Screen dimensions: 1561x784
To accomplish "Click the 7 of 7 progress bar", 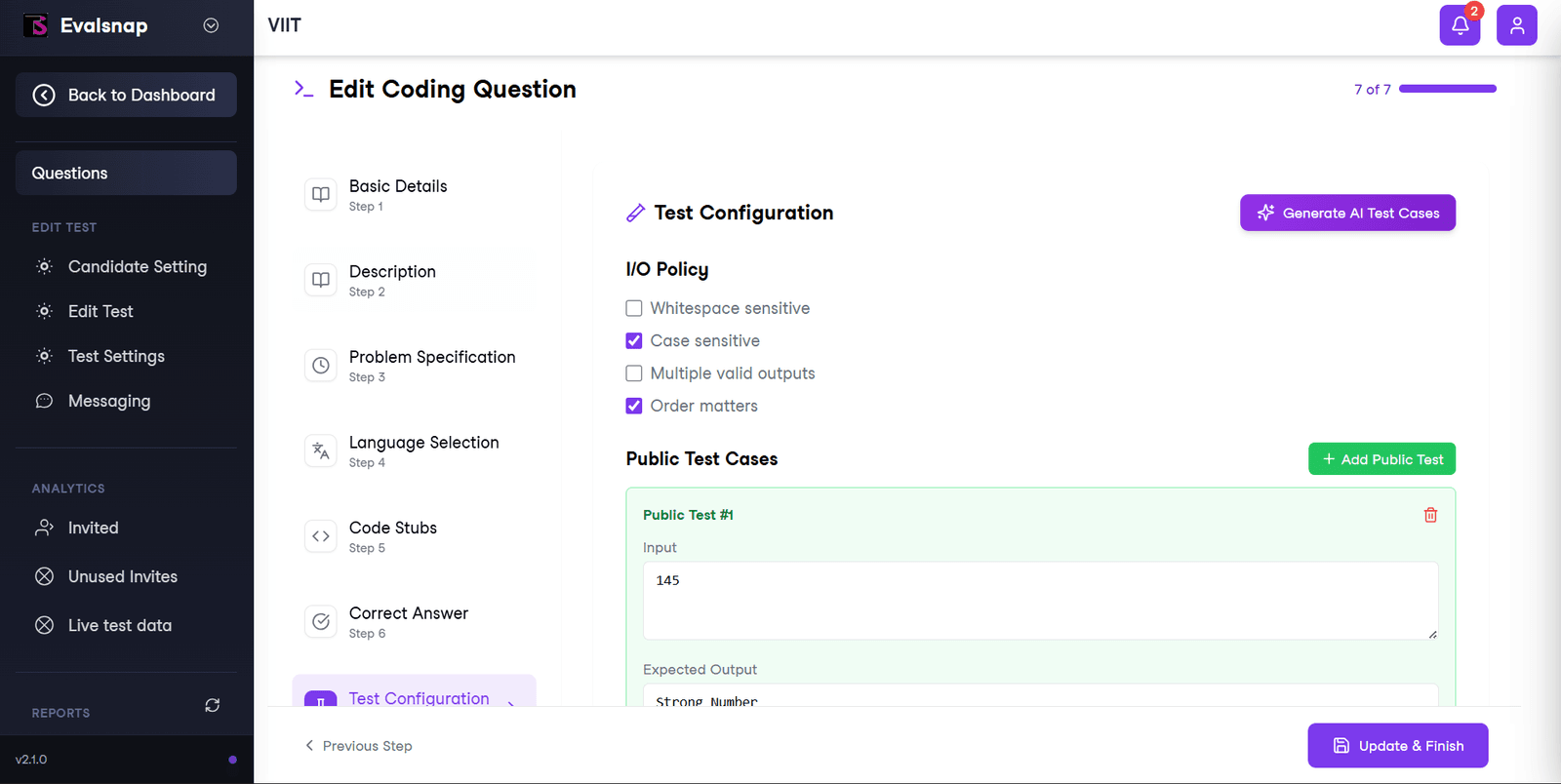I will [x=1447, y=89].
